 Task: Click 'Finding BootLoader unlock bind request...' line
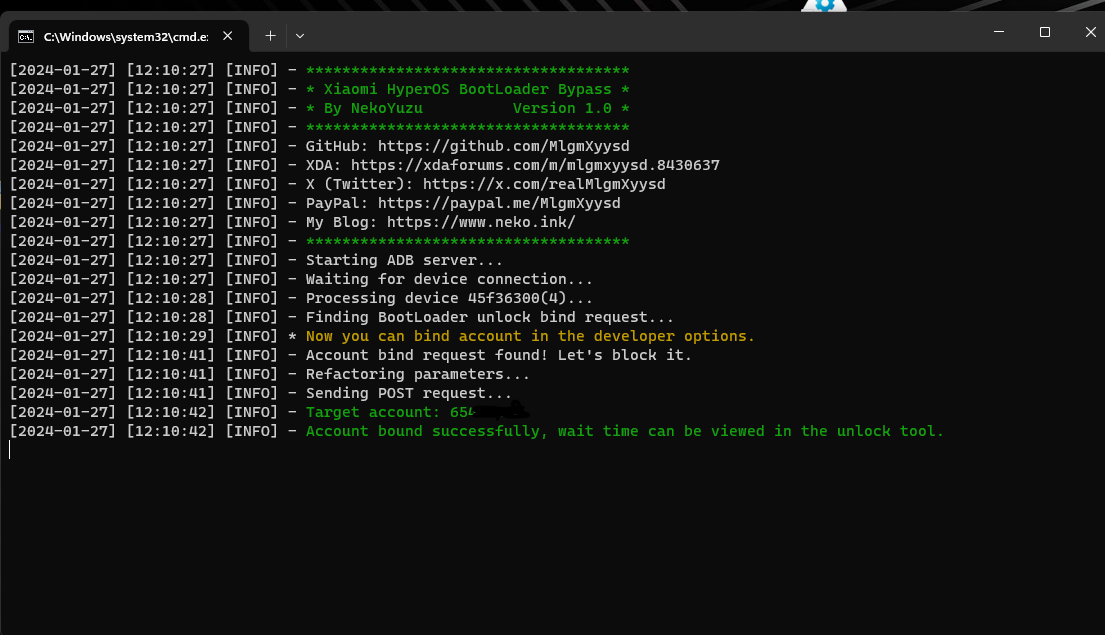[x=490, y=318]
